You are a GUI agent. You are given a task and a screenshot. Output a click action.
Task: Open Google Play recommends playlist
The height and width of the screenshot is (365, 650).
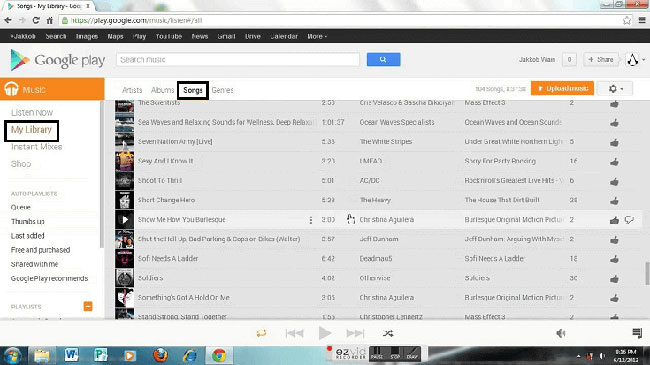(x=49, y=278)
